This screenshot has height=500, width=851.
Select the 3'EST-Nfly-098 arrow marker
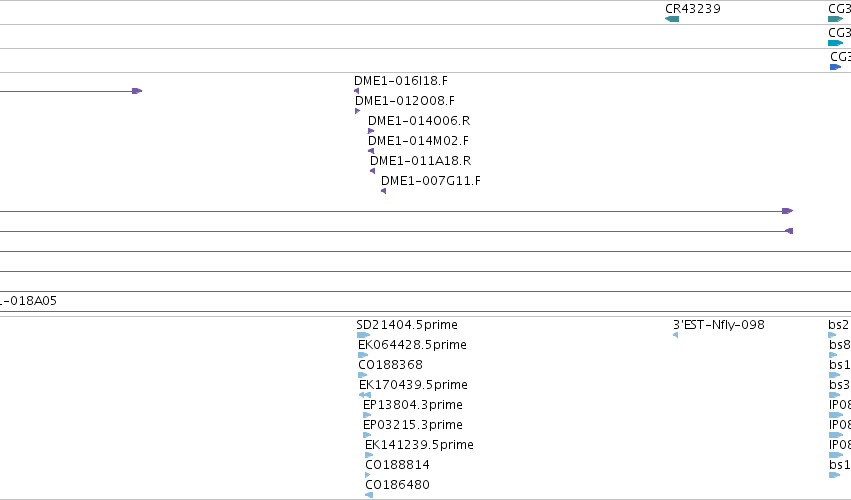coord(676,335)
